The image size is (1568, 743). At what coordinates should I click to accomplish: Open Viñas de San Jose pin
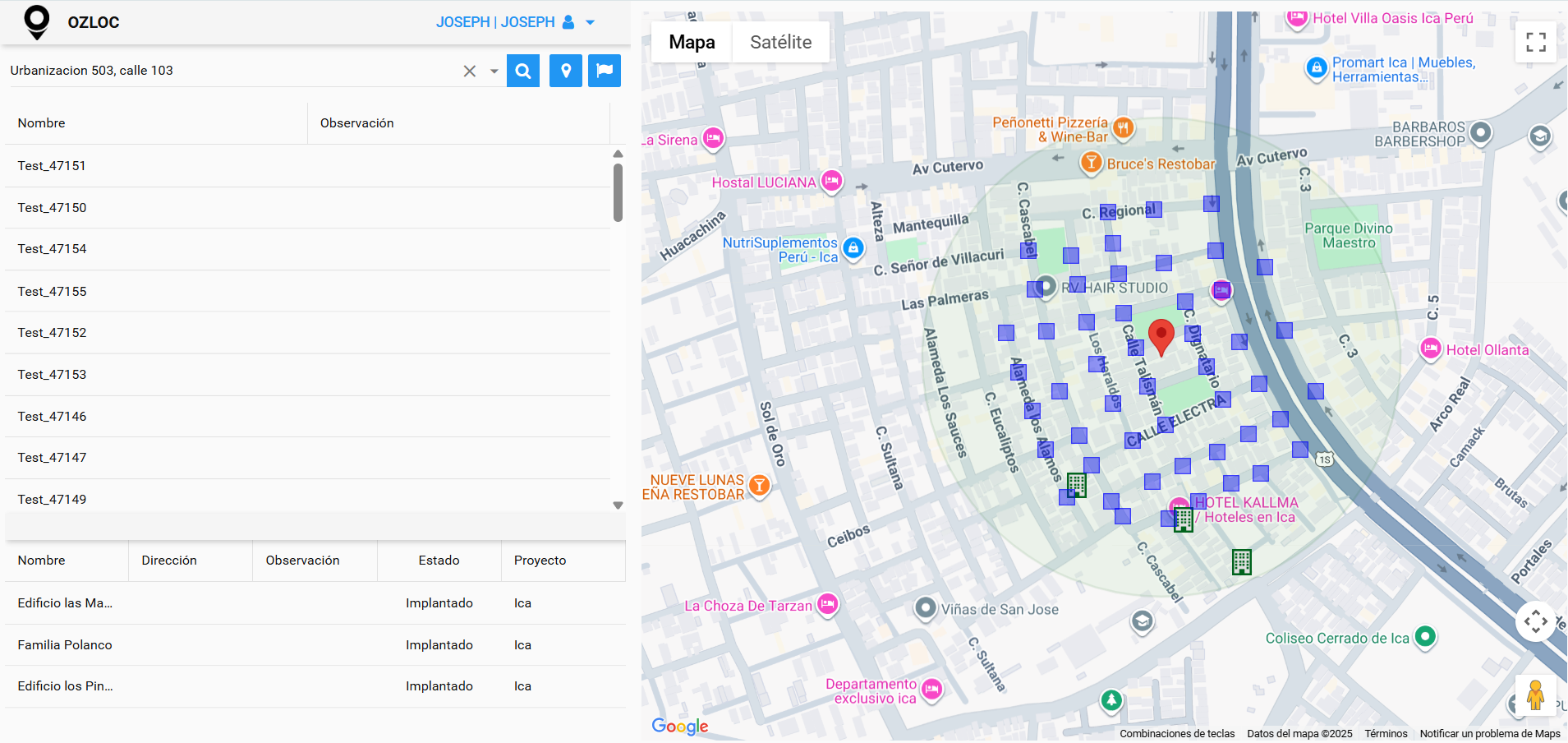(x=926, y=608)
